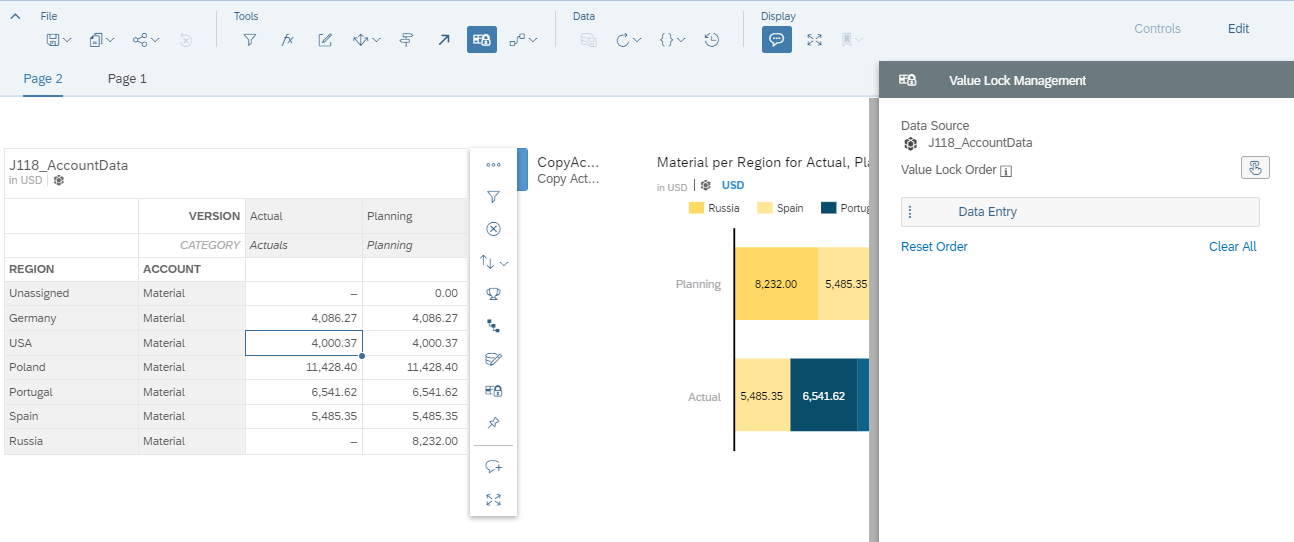Viewport: 1294px width, 542px height.
Task: Click the hierarchy drill icon in table menu
Action: [493, 326]
